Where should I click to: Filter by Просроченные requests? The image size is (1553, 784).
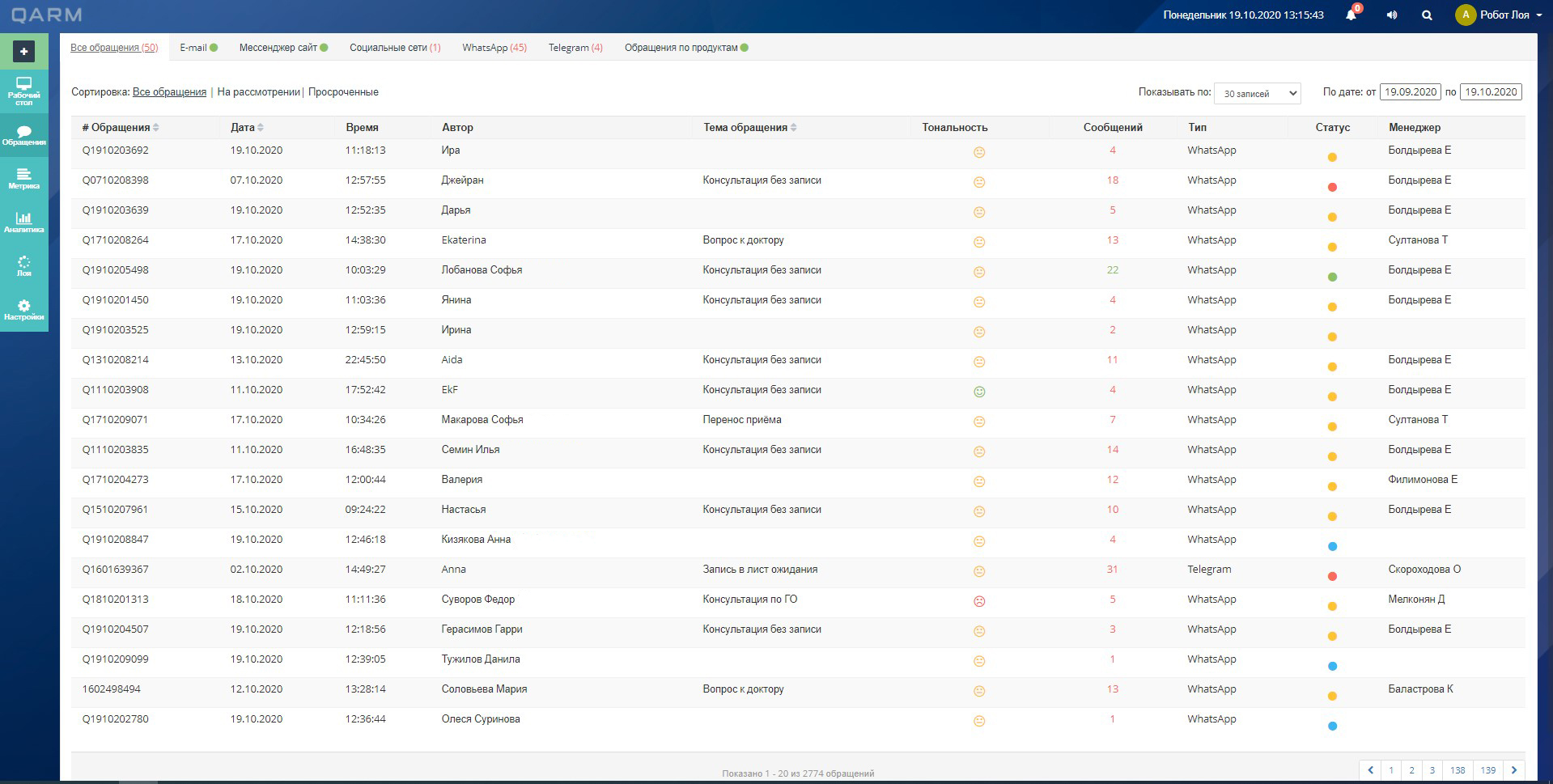(343, 92)
